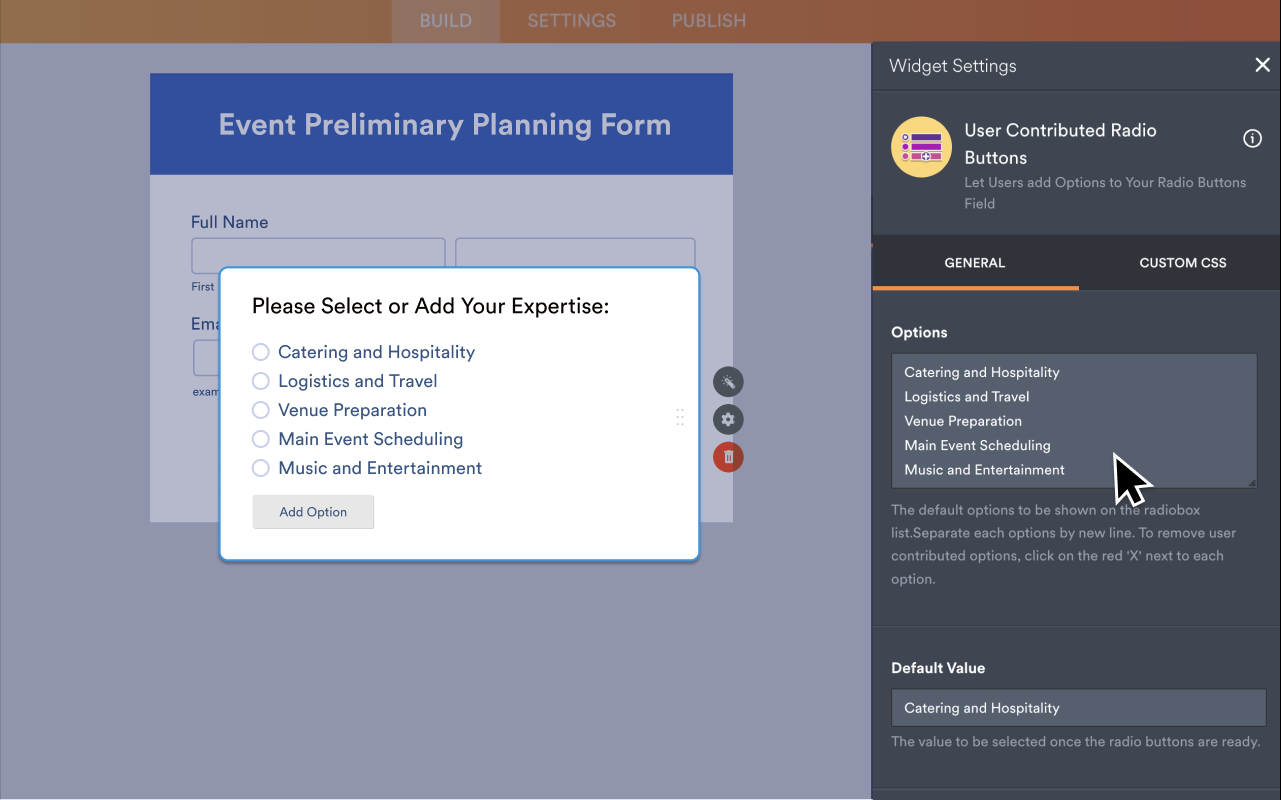Image resolution: width=1281 pixels, height=800 pixels.
Task: Select the Catering and Hospitality radio button
Action: click(x=261, y=352)
